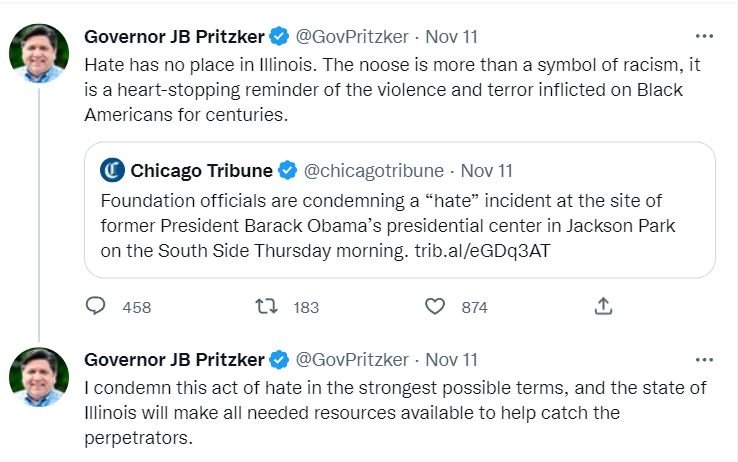This screenshot has height=462, width=738.
Task: Click the first tweet's profile avatar
Action: 39,52
